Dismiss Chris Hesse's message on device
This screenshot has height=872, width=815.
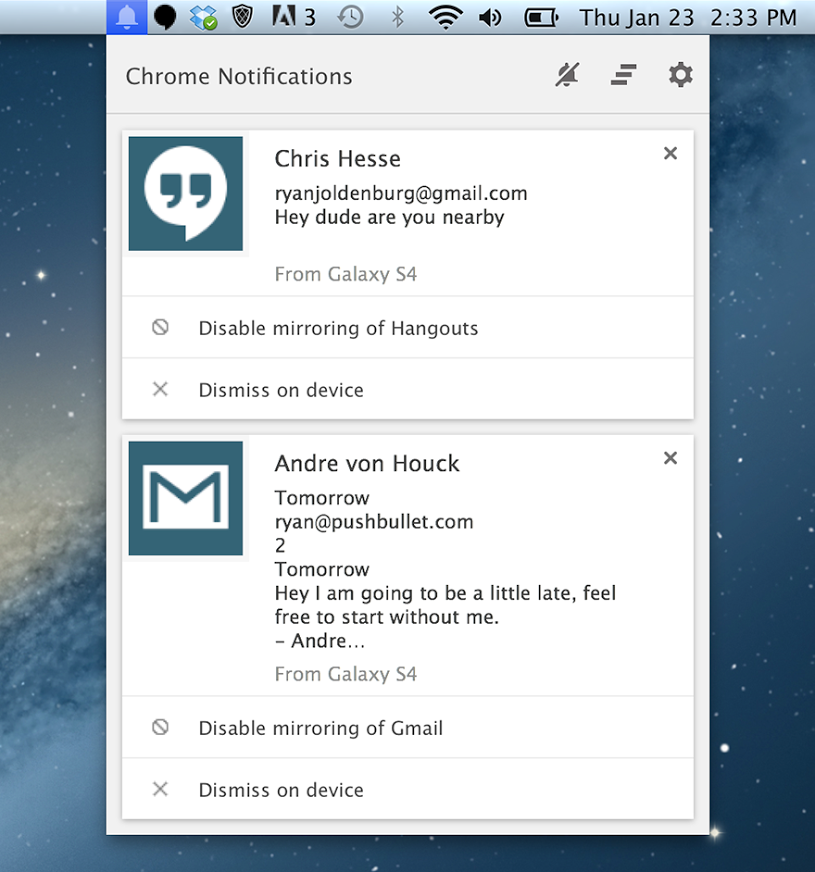pos(280,390)
